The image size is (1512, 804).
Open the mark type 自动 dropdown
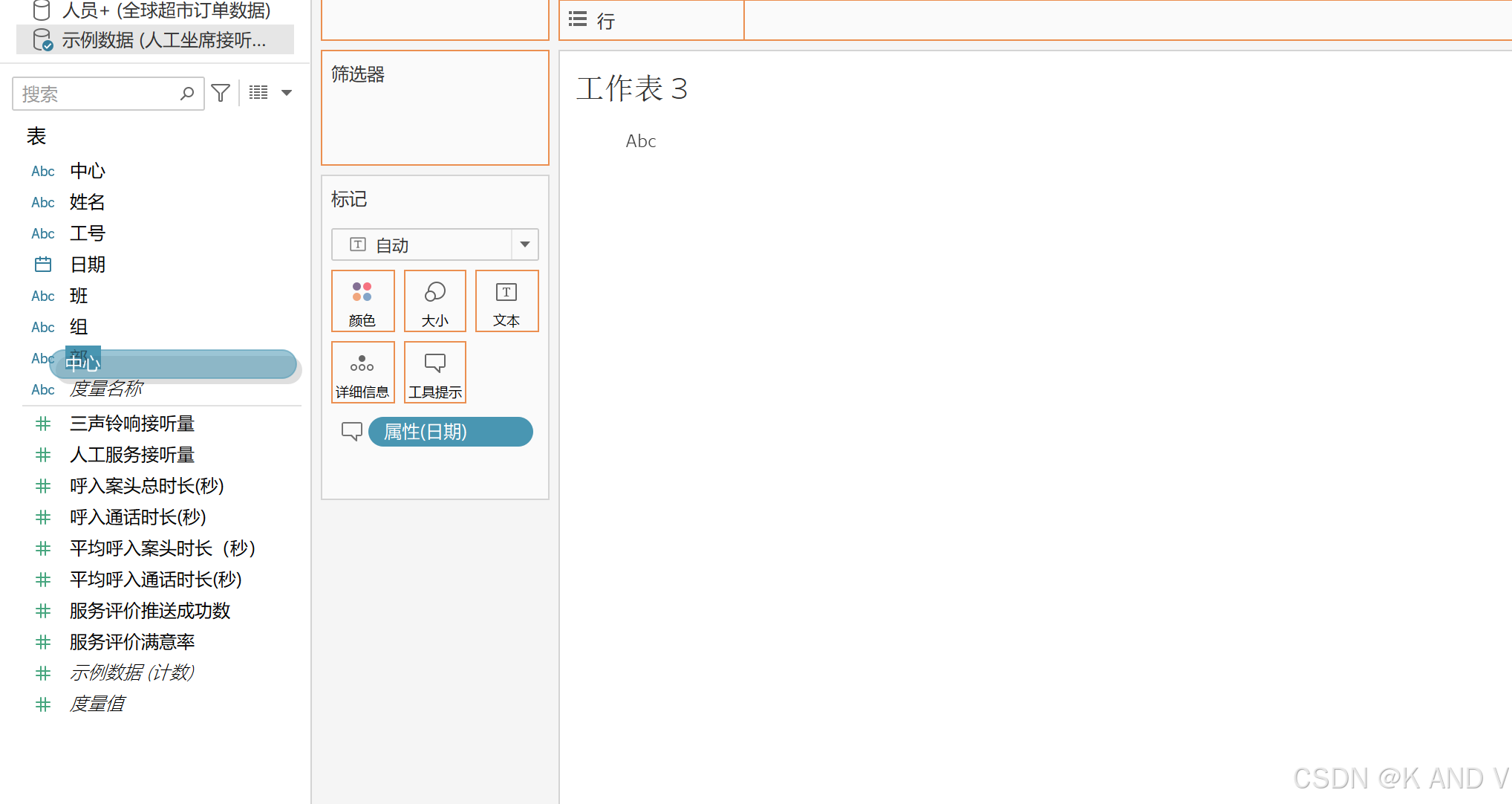524,244
